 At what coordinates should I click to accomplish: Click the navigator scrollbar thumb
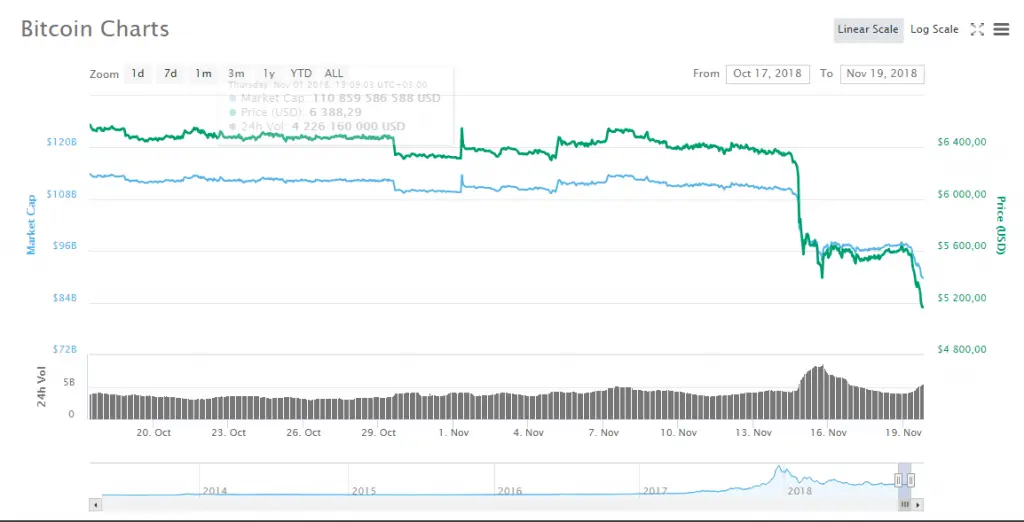(905, 505)
